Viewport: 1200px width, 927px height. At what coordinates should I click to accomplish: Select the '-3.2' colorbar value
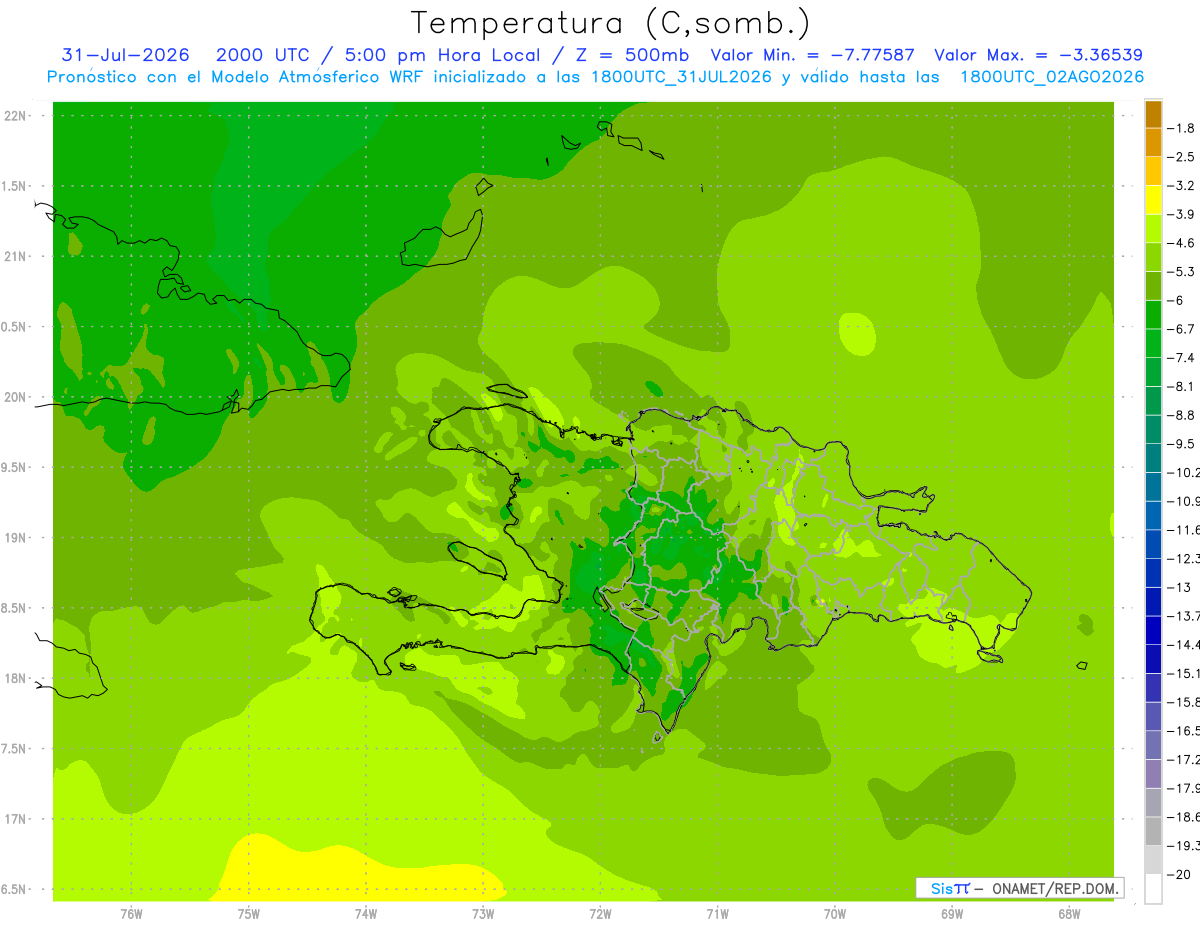click(x=1181, y=186)
